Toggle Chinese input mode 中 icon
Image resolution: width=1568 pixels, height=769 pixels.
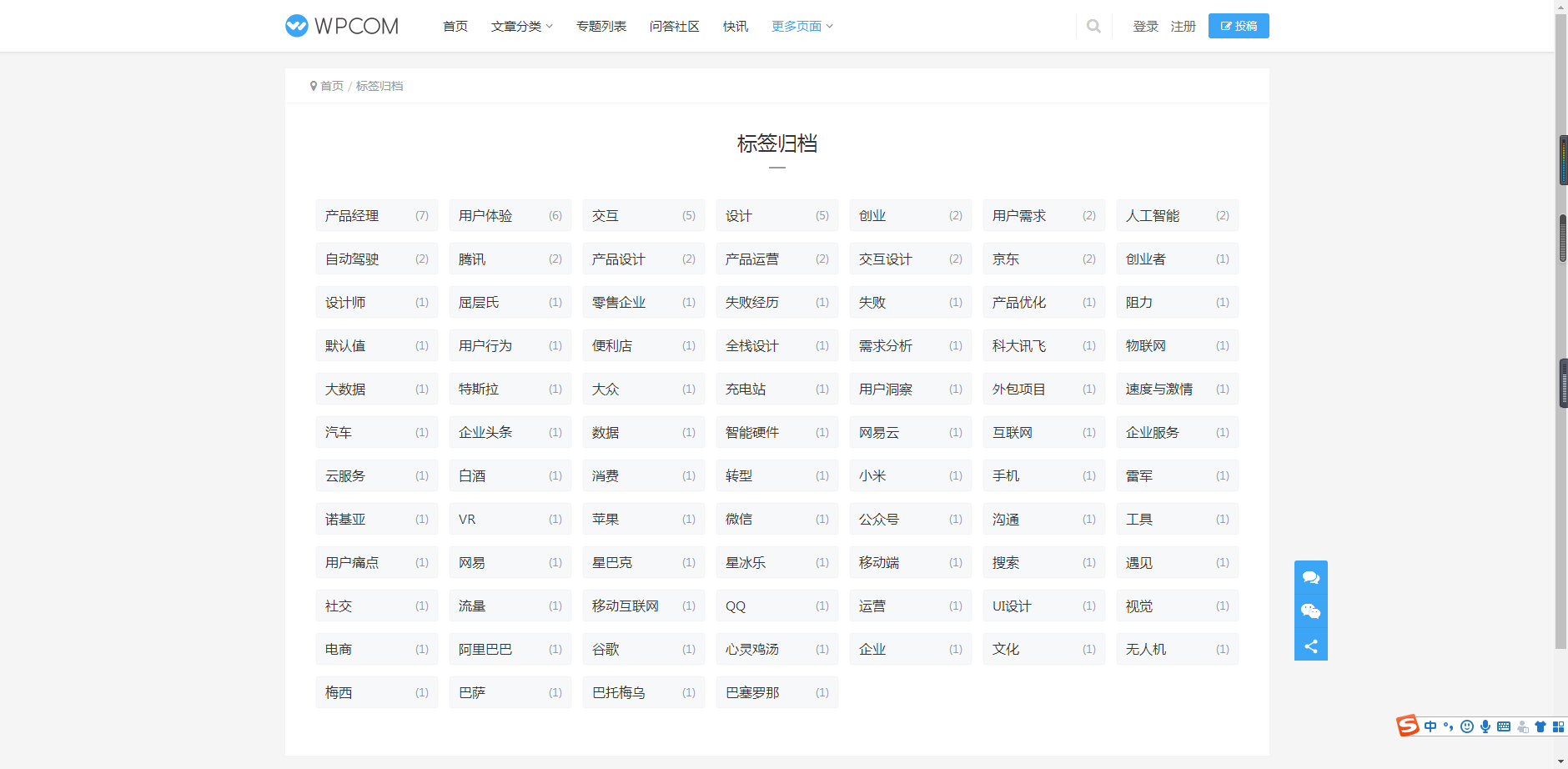point(1430,726)
